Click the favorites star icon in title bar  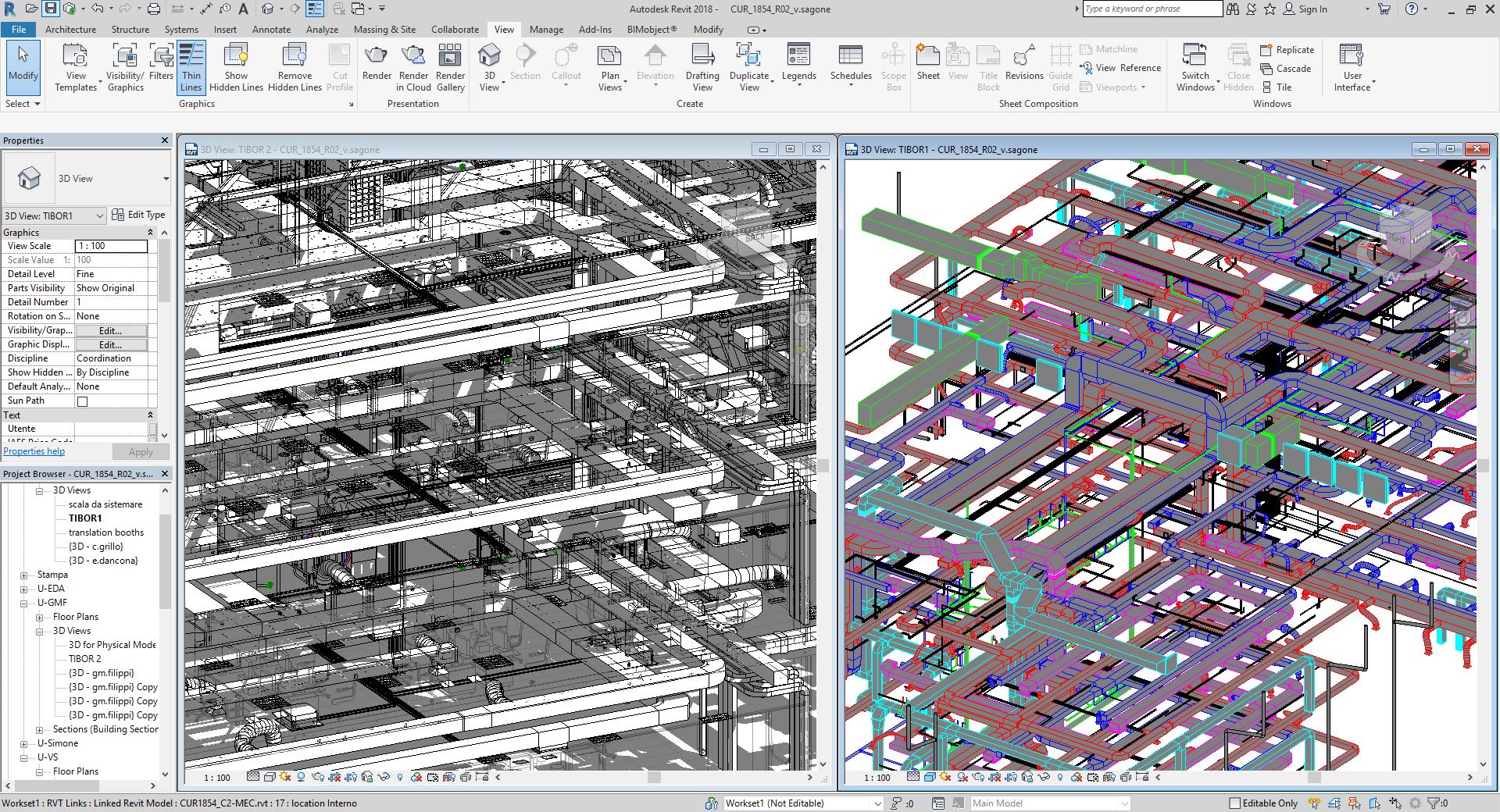tap(1270, 9)
